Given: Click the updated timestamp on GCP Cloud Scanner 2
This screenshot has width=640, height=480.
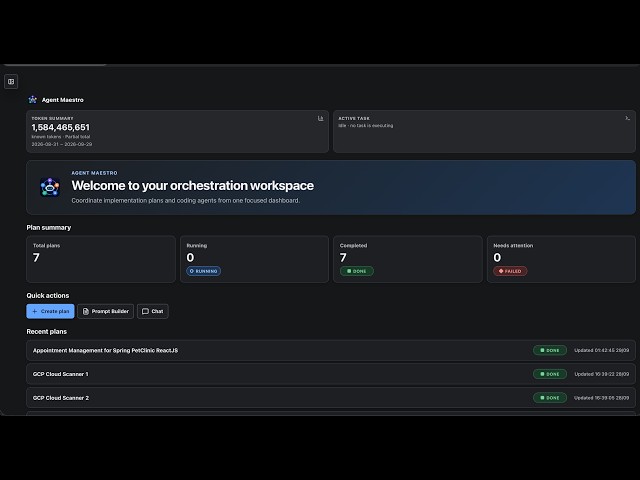Looking at the screenshot, I should tap(602, 398).
